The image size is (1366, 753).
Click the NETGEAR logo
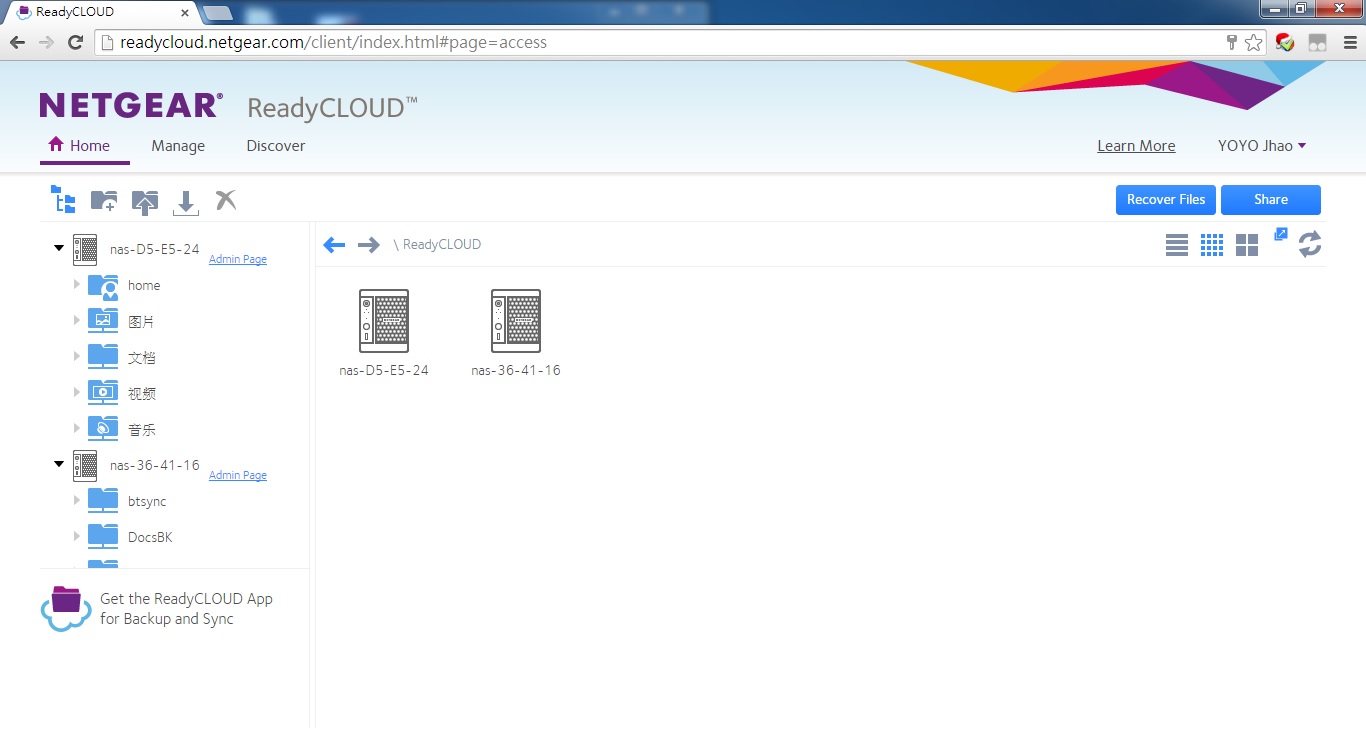[131, 106]
